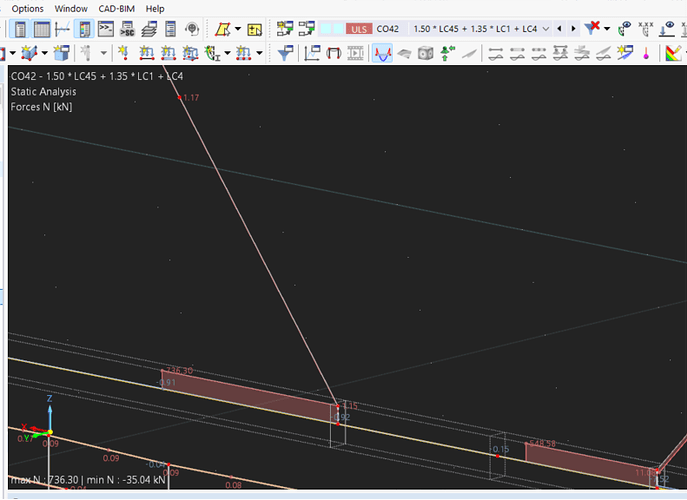Click the stacked layers printout icon
687x500 pixels.
pos(149,29)
